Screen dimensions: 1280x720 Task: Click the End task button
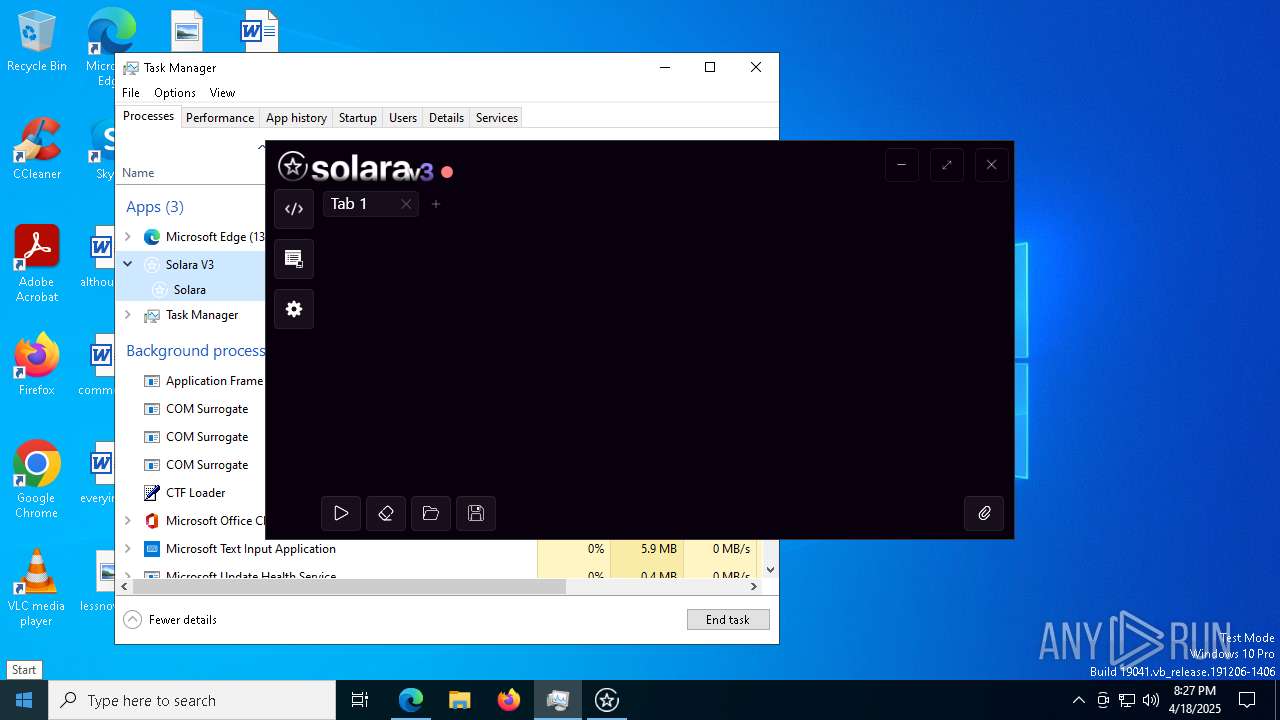tap(728, 619)
